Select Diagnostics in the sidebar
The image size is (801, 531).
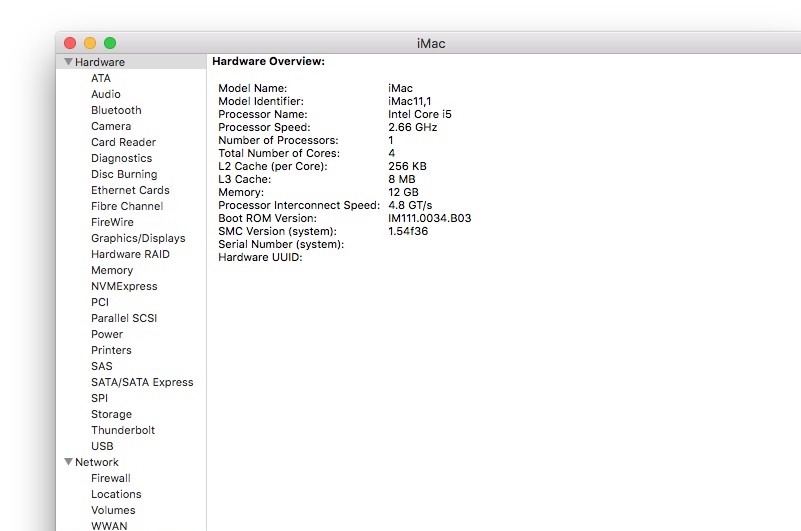(122, 158)
